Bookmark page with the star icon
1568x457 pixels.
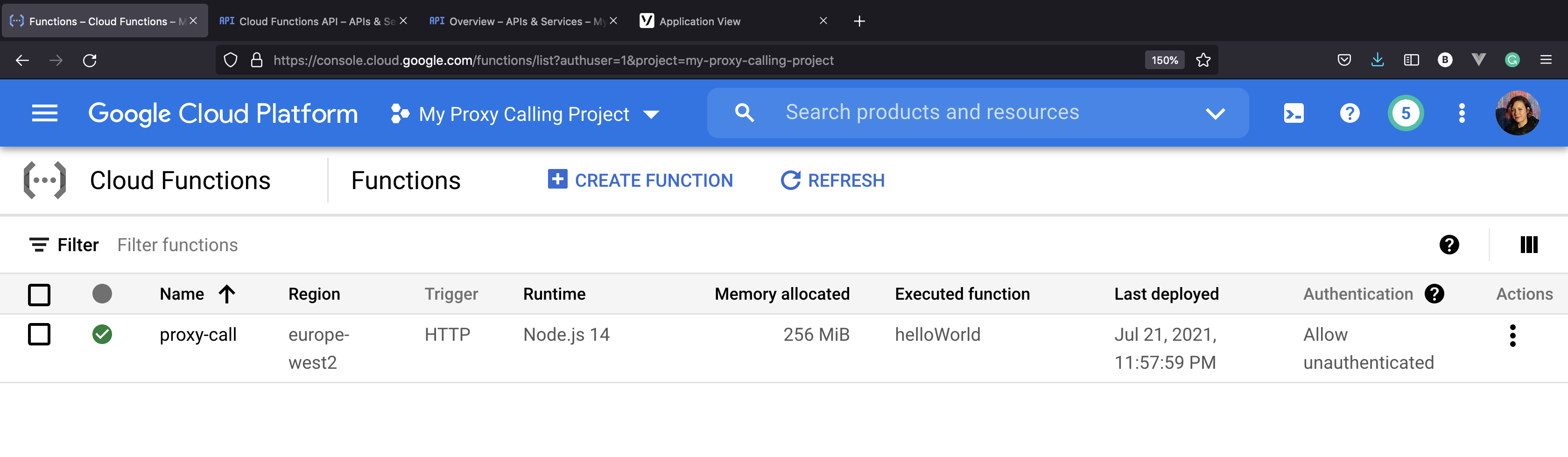pyautogui.click(x=1203, y=60)
